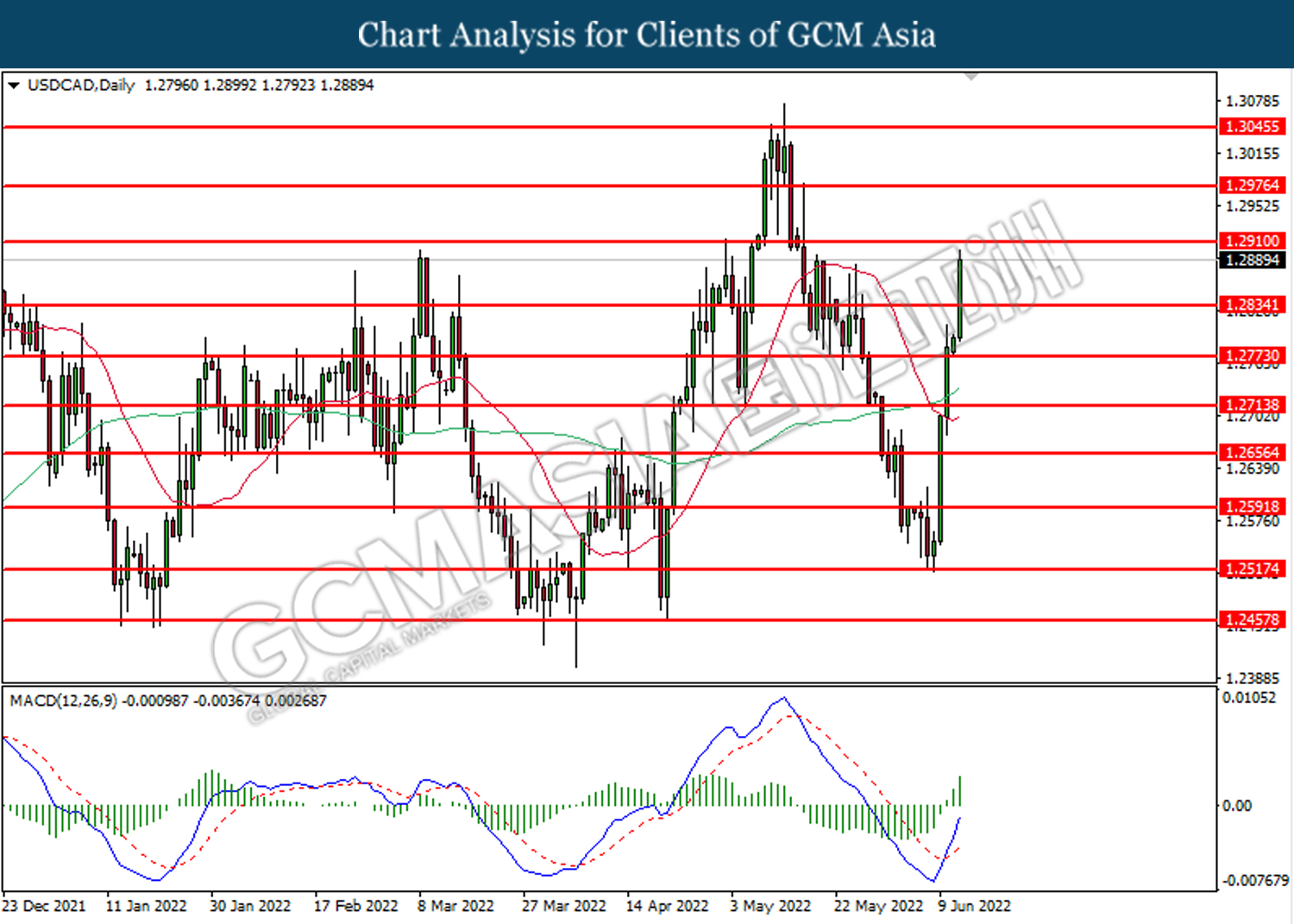Click the 14 Apr 2022 date label
The image size is (1294, 924).
click(x=667, y=906)
